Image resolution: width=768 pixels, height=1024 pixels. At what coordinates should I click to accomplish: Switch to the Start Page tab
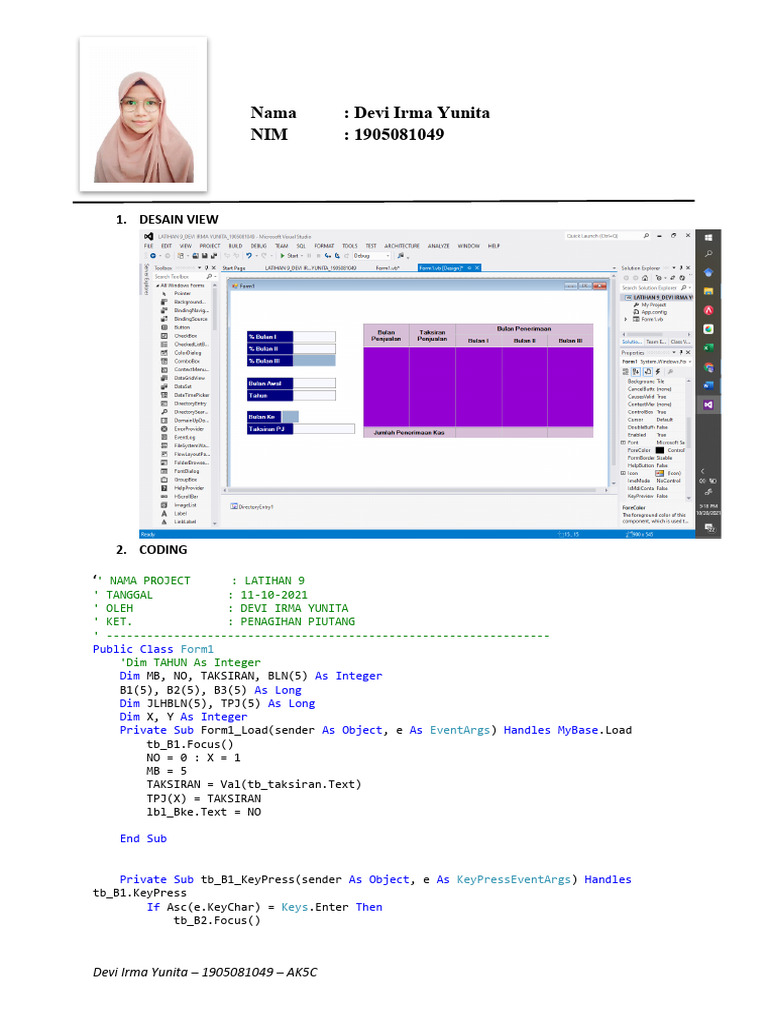click(234, 268)
